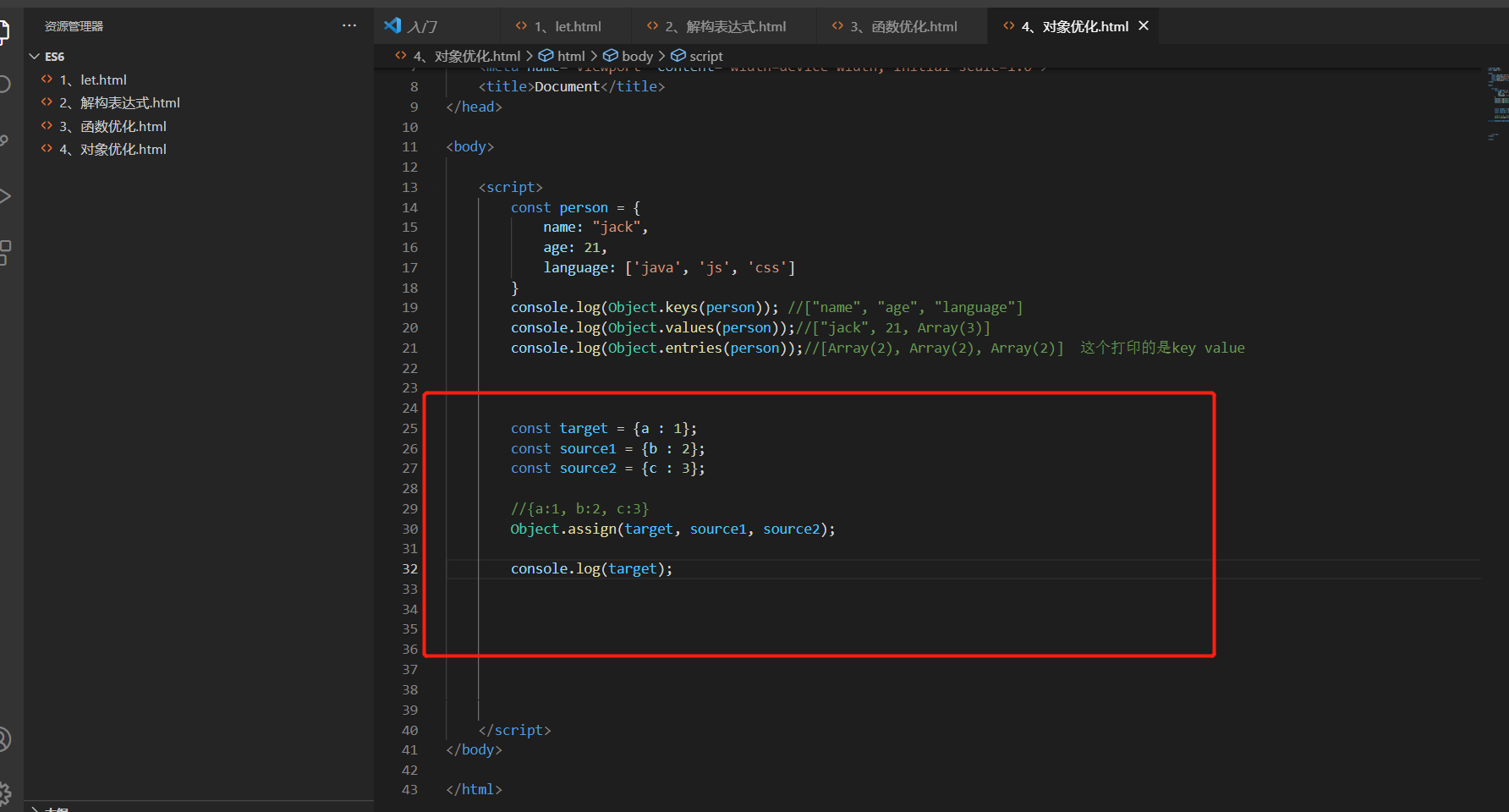Click the closing </html> tag

(x=474, y=789)
